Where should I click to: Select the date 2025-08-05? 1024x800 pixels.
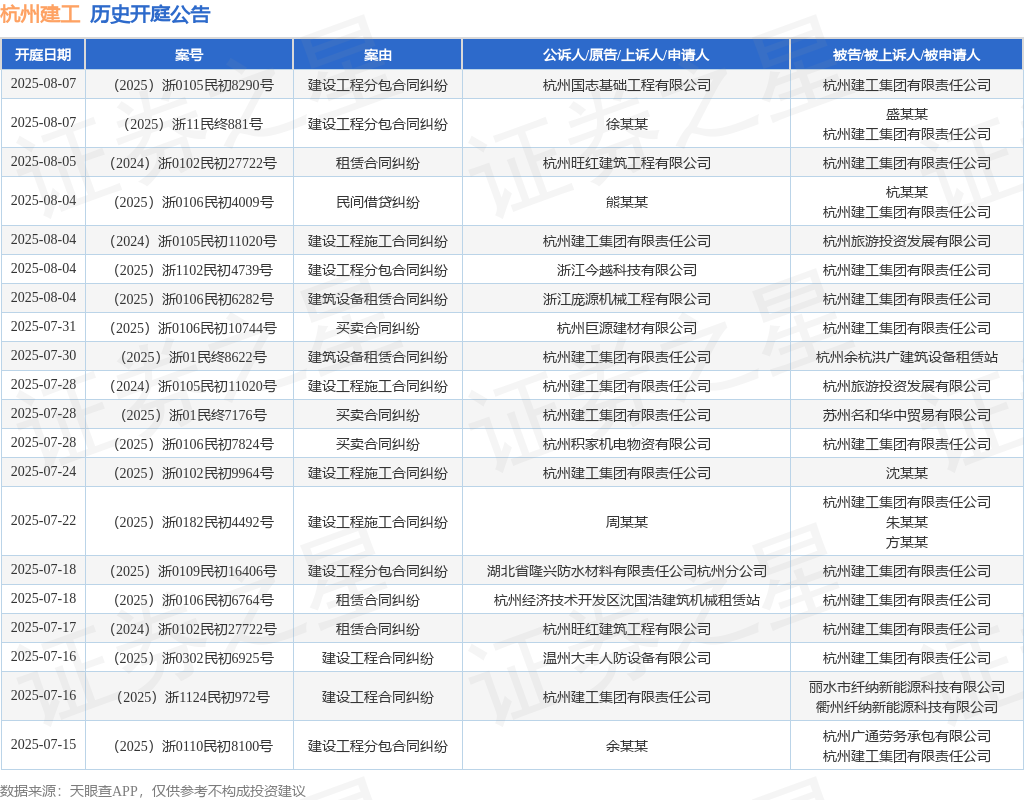pyautogui.click(x=43, y=161)
